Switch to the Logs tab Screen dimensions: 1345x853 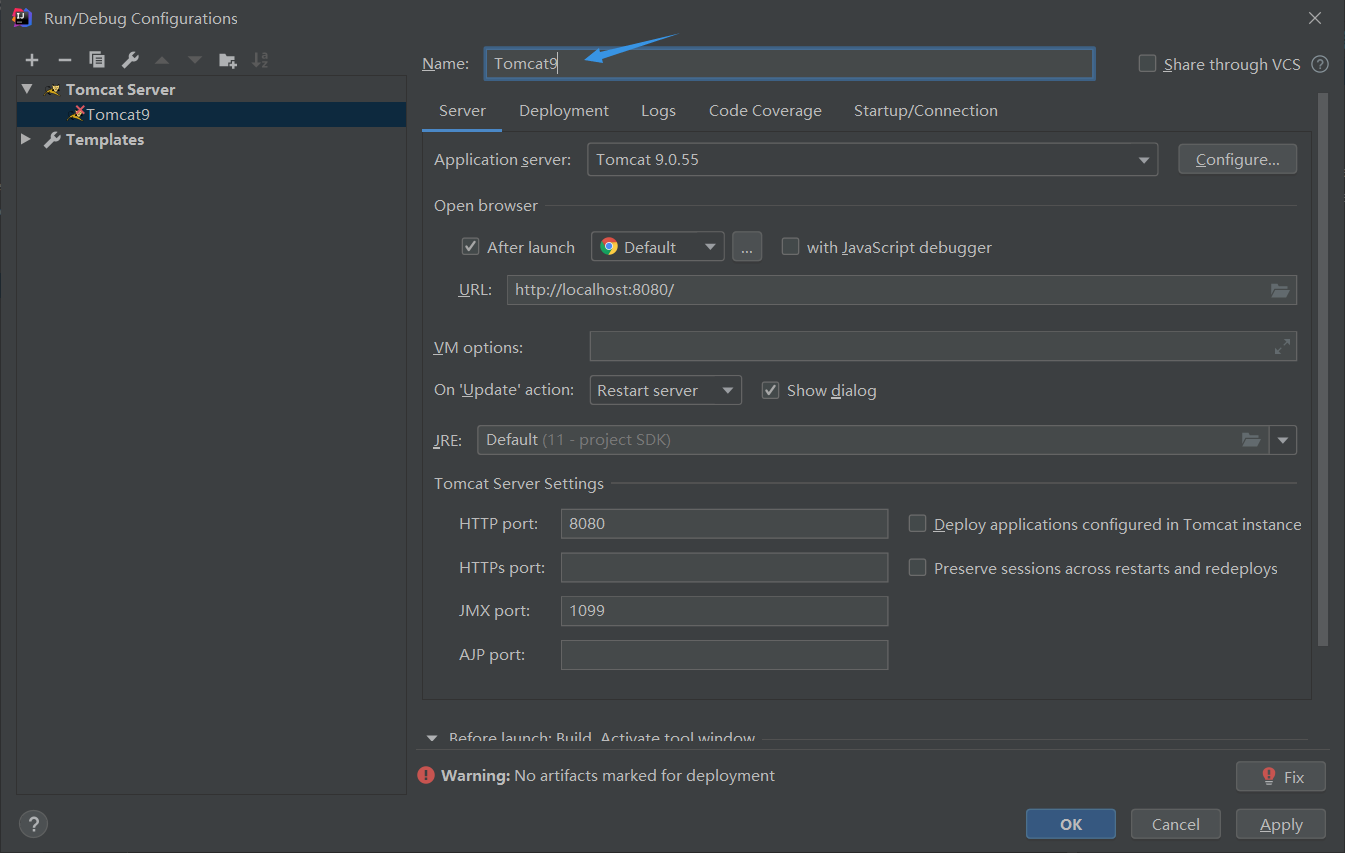(658, 111)
